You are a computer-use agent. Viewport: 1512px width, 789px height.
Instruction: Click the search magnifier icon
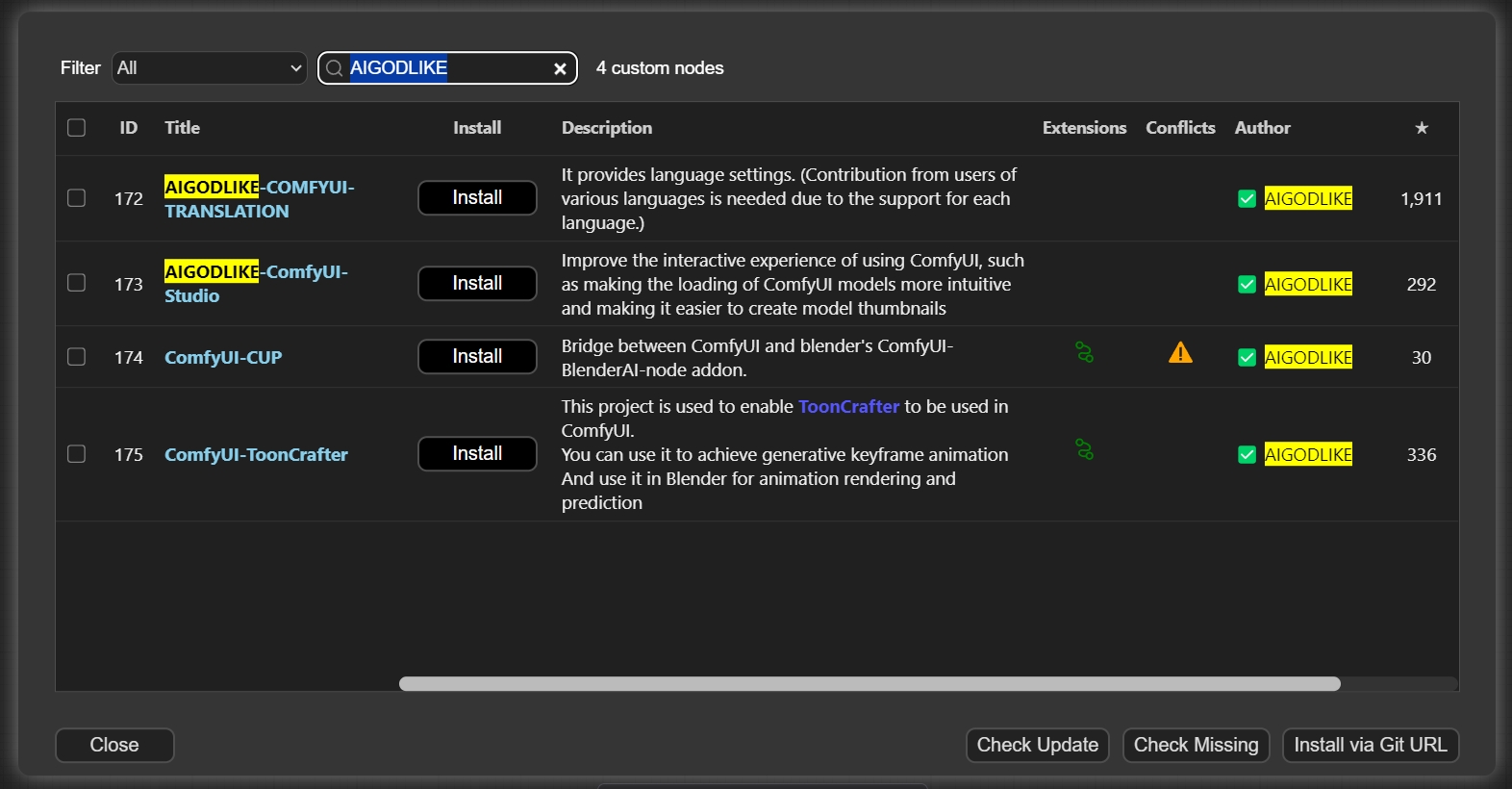334,68
